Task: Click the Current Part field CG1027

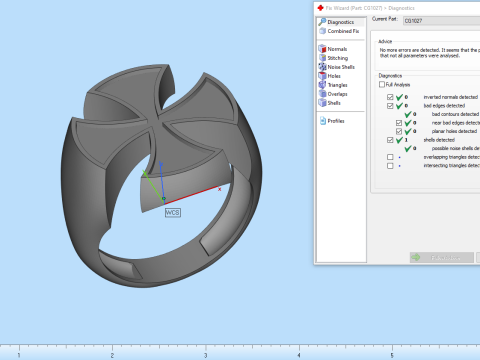Action: point(442,21)
